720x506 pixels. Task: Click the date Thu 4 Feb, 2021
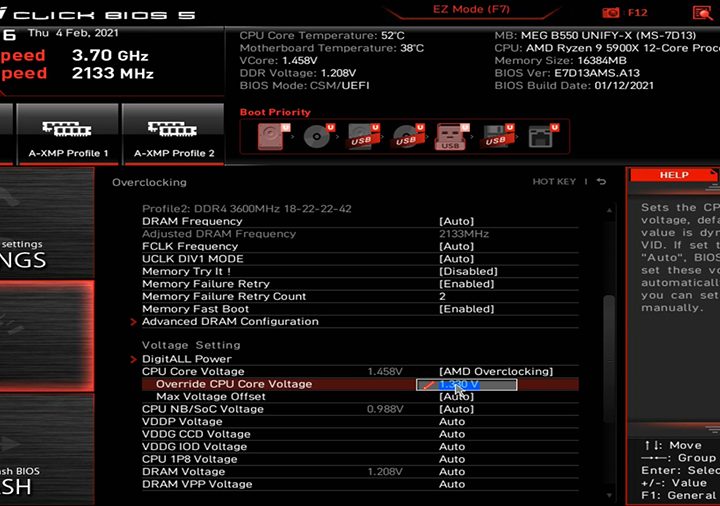click(73, 33)
